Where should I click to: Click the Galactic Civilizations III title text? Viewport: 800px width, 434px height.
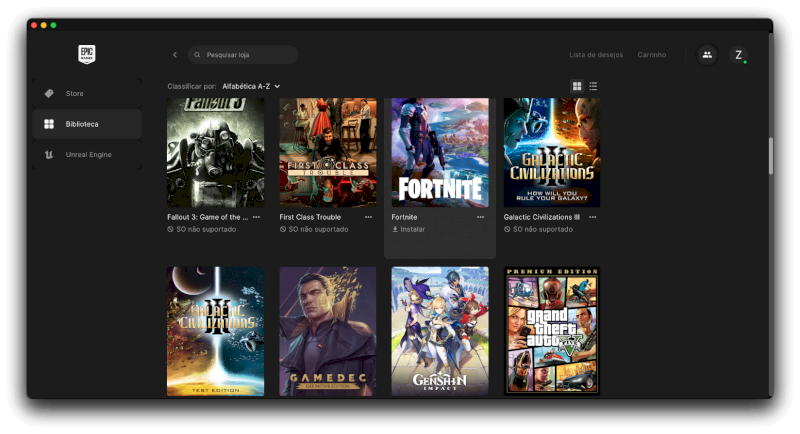[541, 217]
